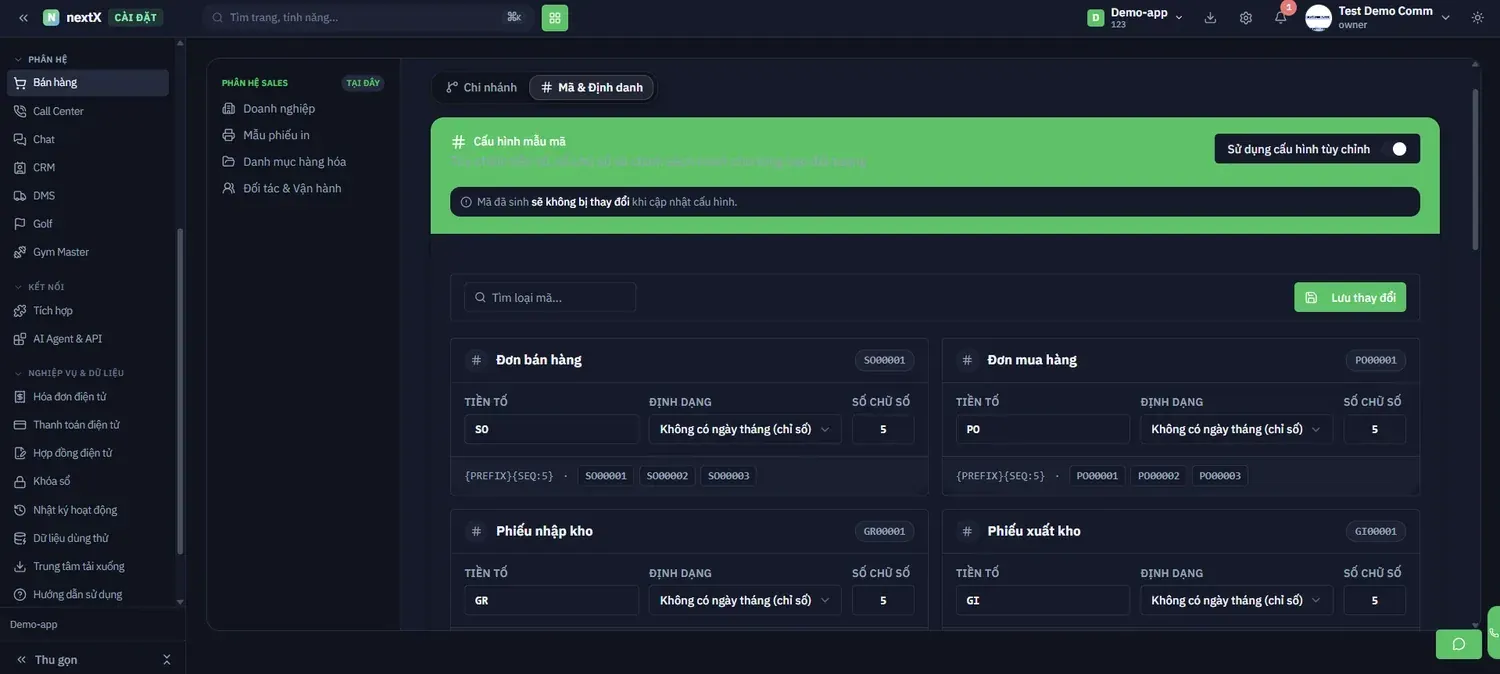Open Hướng dẫn sử dụng guide link

point(87,594)
